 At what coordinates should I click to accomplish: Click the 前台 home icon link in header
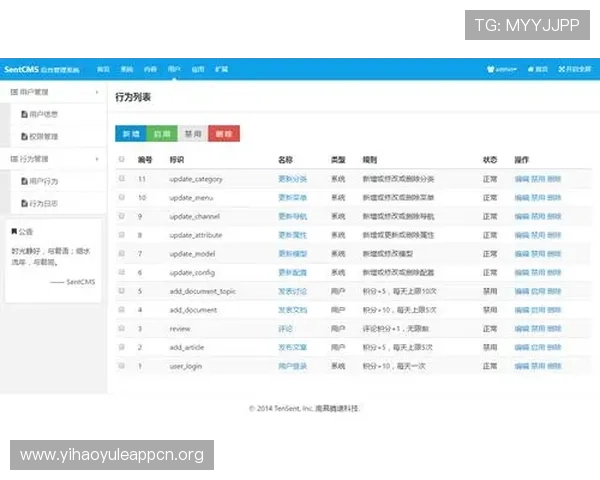pos(538,69)
